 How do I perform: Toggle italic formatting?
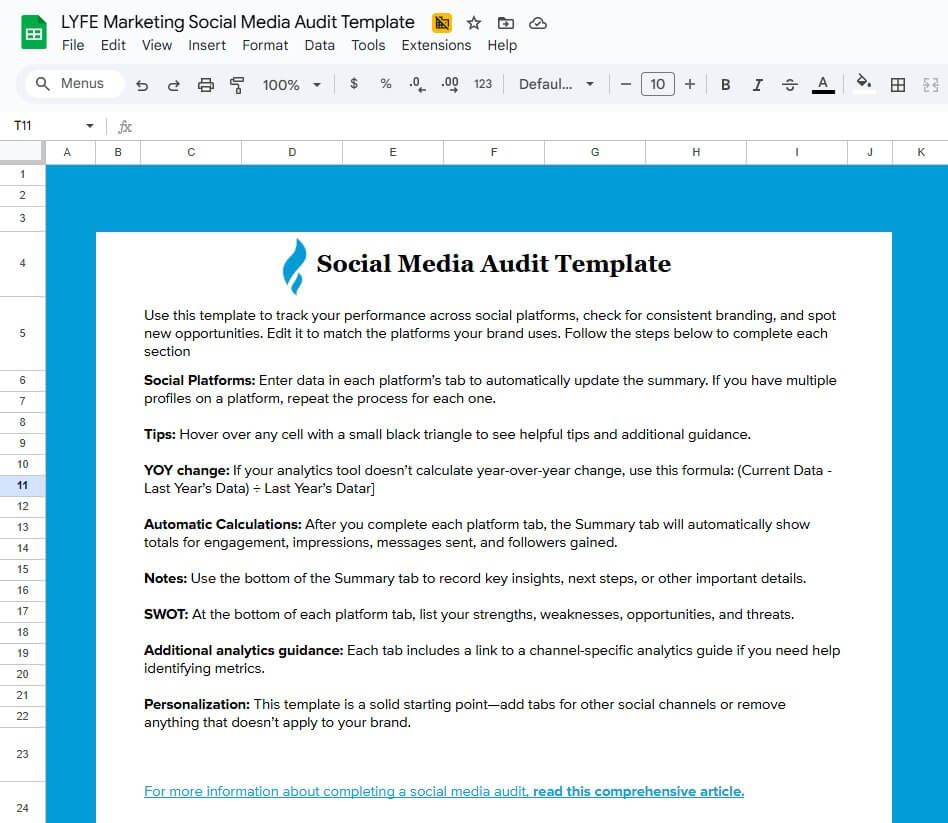coord(757,84)
